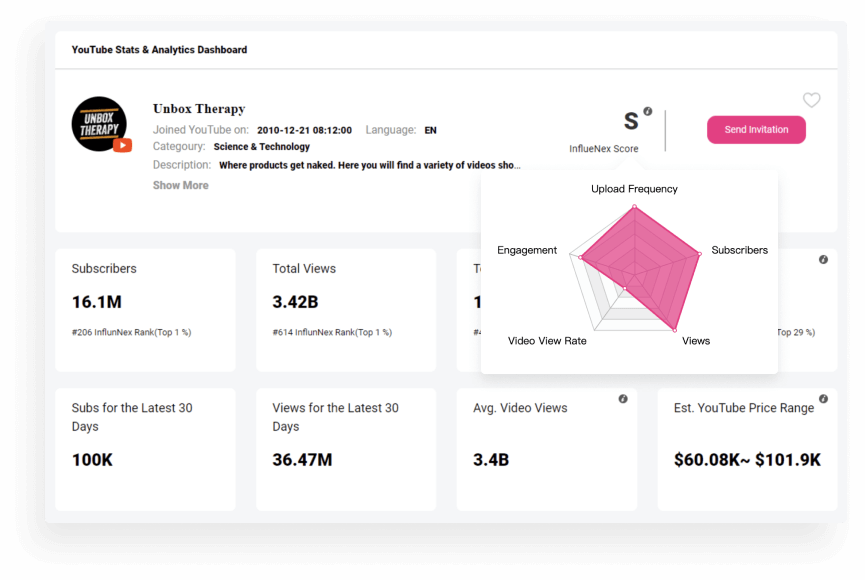
Task: Click the channel description text
Action: [x=370, y=165]
